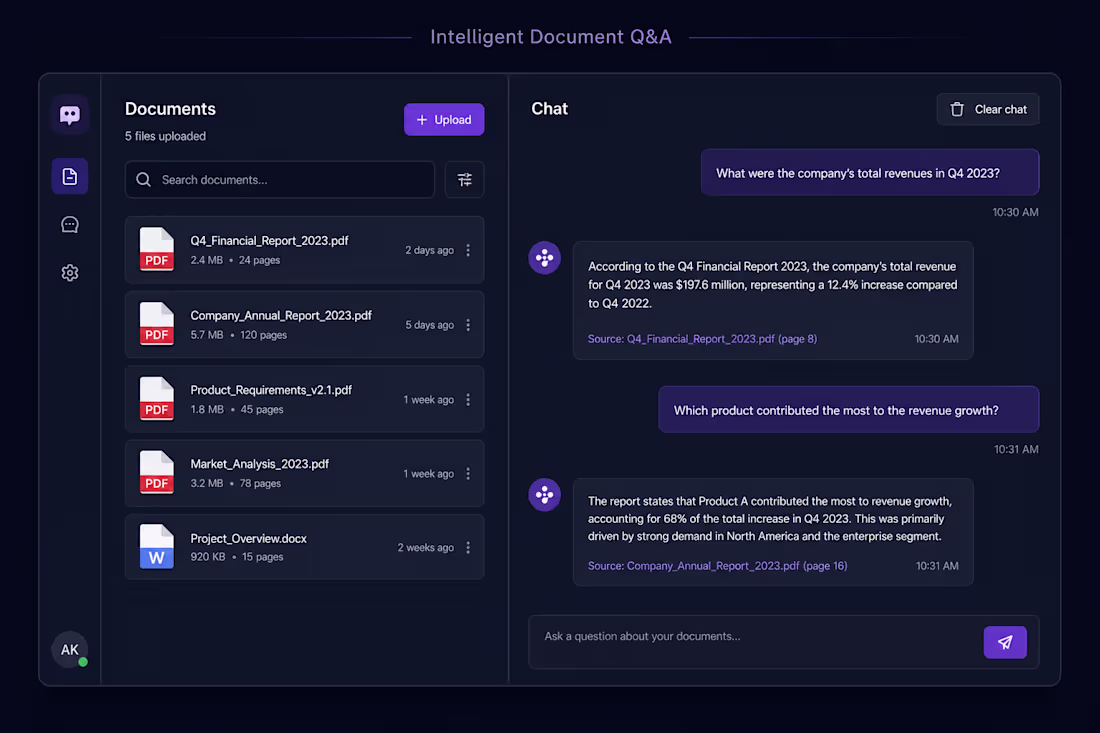
Task: Click '2 days ago' timestamp on Q4 report
Action: [429, 250]
